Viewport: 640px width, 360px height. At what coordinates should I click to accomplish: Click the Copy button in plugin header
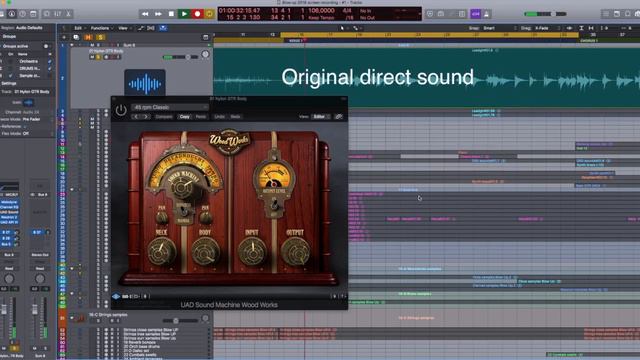(184, 117)
